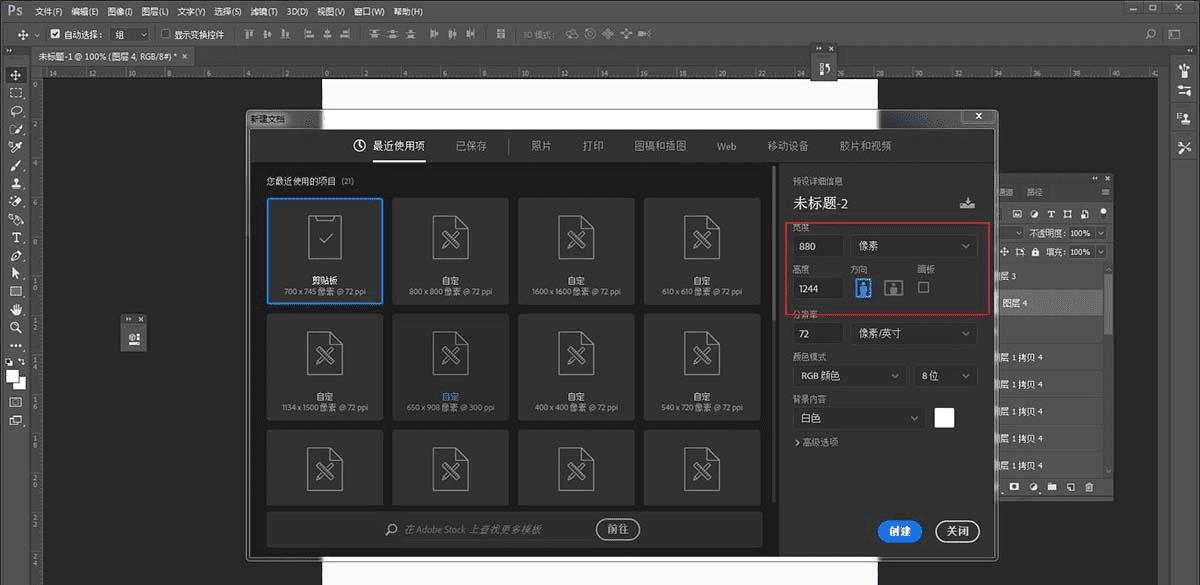Open color mode dropdown RGB 颜色
The height and width of the screenshot is (585, 1200).
point(848,376)
